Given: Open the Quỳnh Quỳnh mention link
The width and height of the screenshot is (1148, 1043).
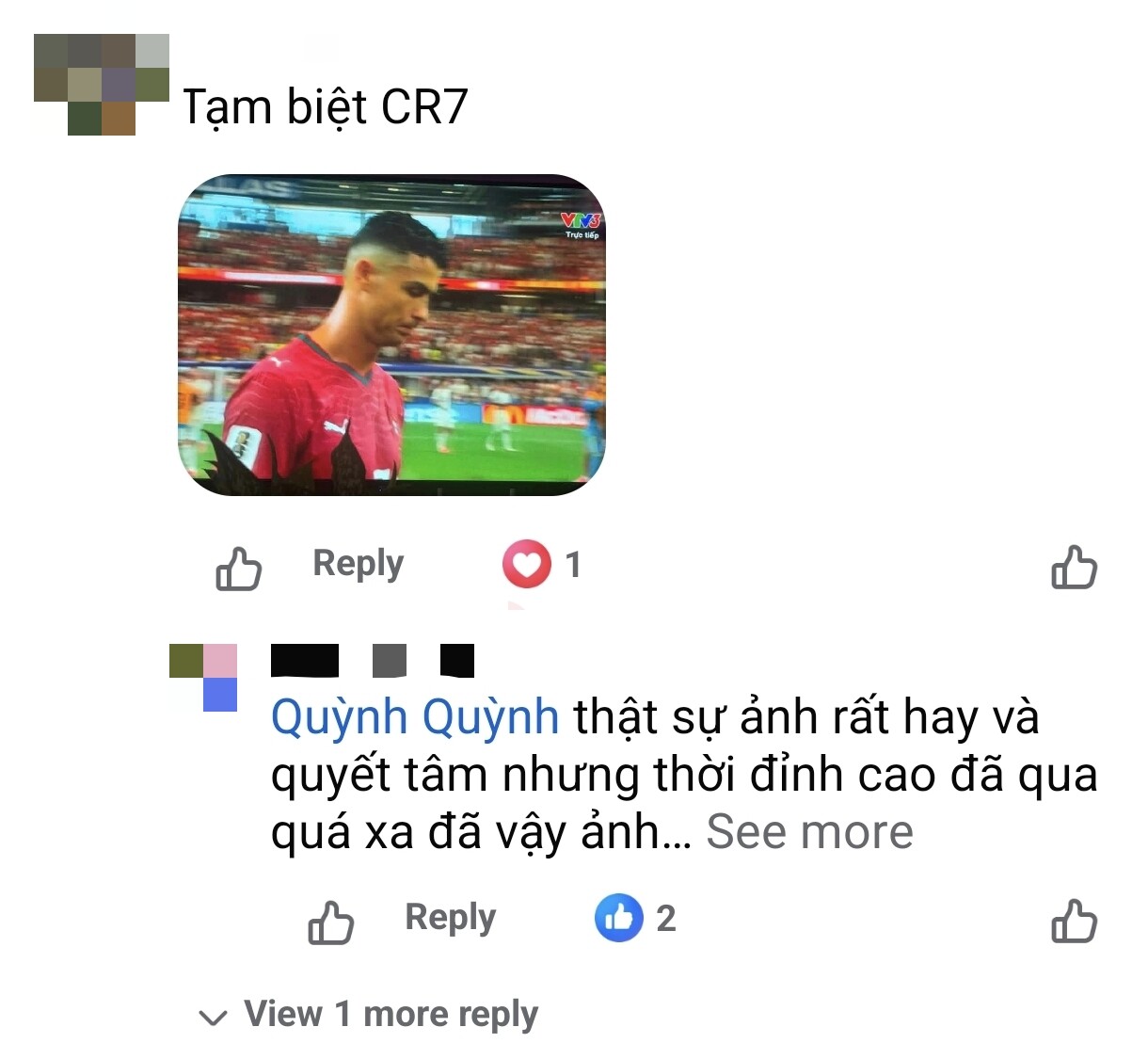Looking at the screenshot, I should 415,716.
